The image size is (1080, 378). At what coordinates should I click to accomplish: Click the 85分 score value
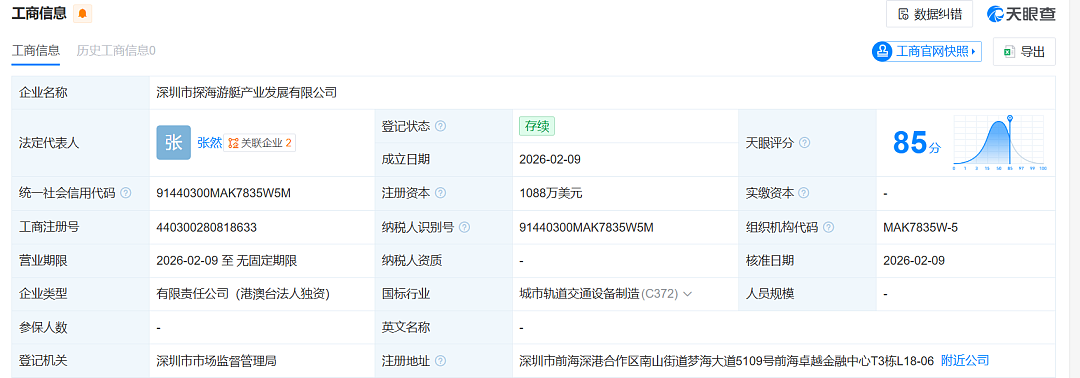tap(917, 143)
